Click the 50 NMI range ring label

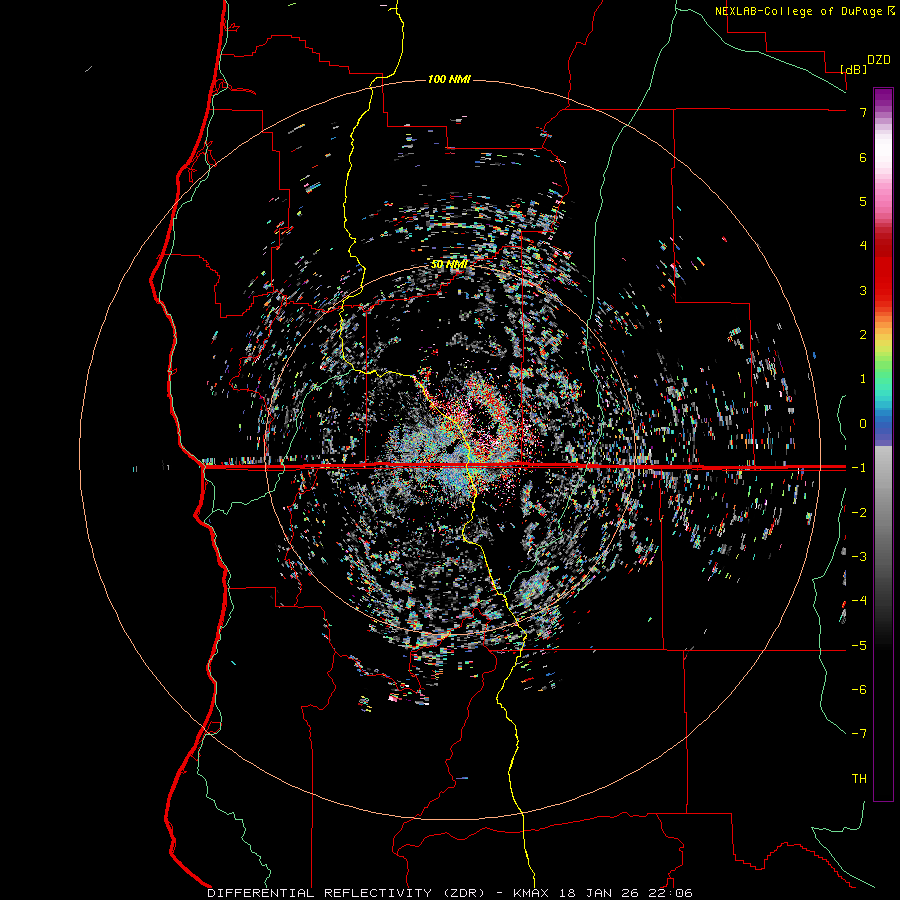(449, 264)
